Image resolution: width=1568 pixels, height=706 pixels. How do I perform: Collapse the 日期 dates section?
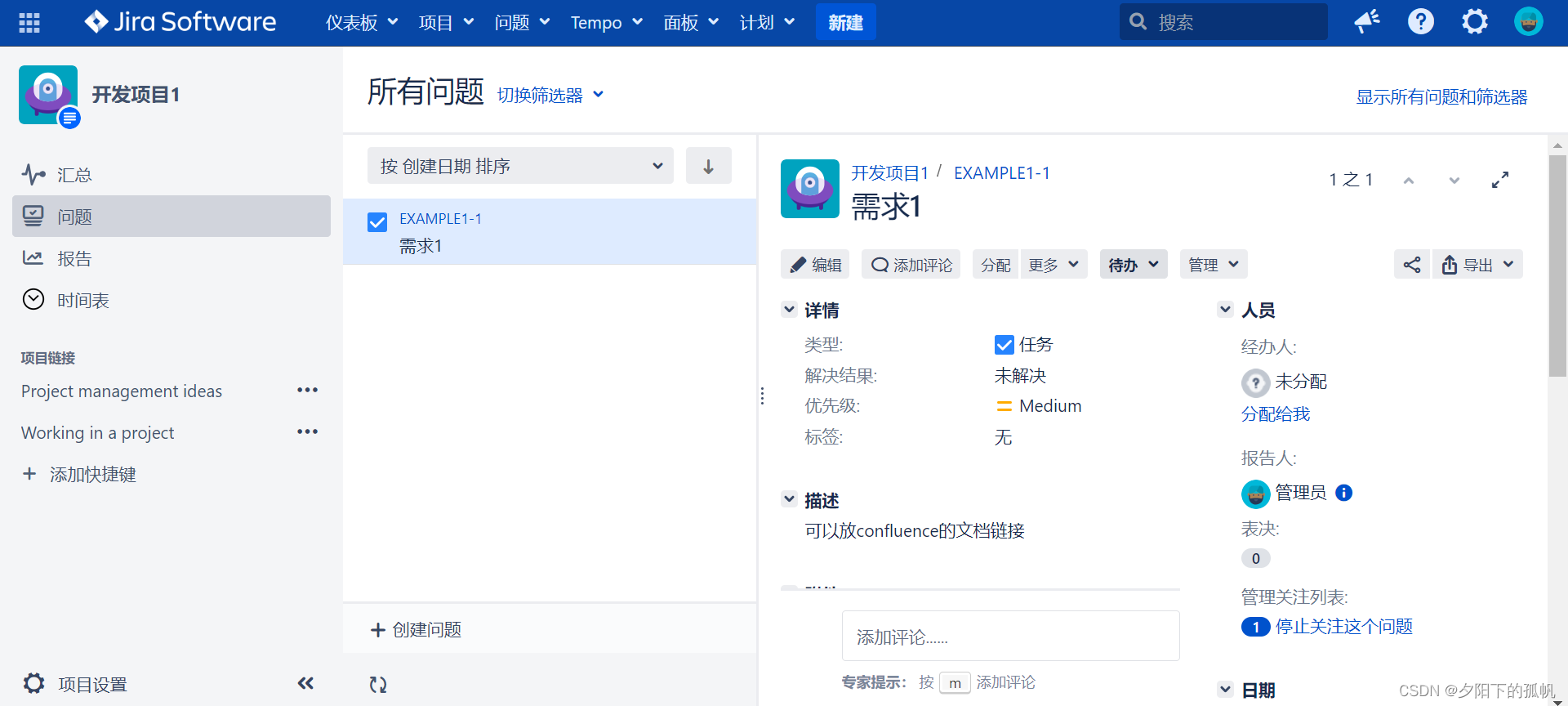coord(1225,690)
